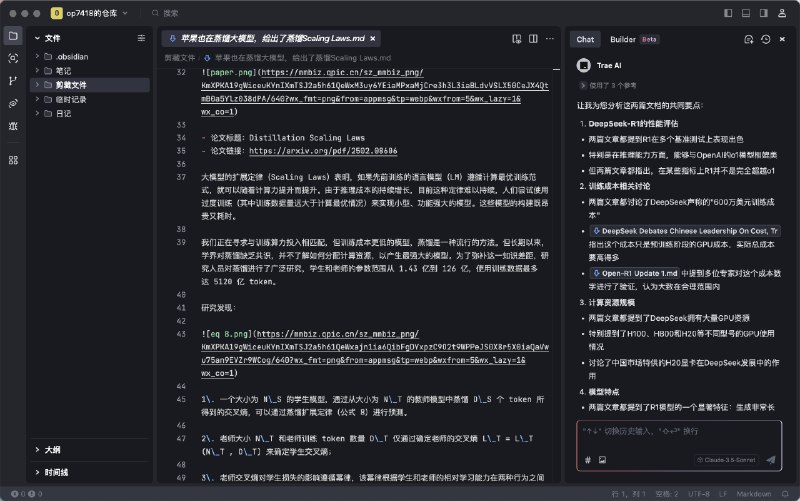The height and width of the screenshot is (501, 800).
Task: Click the heading 训练成本相关讨论 in chat
Action: pos(619,186)
